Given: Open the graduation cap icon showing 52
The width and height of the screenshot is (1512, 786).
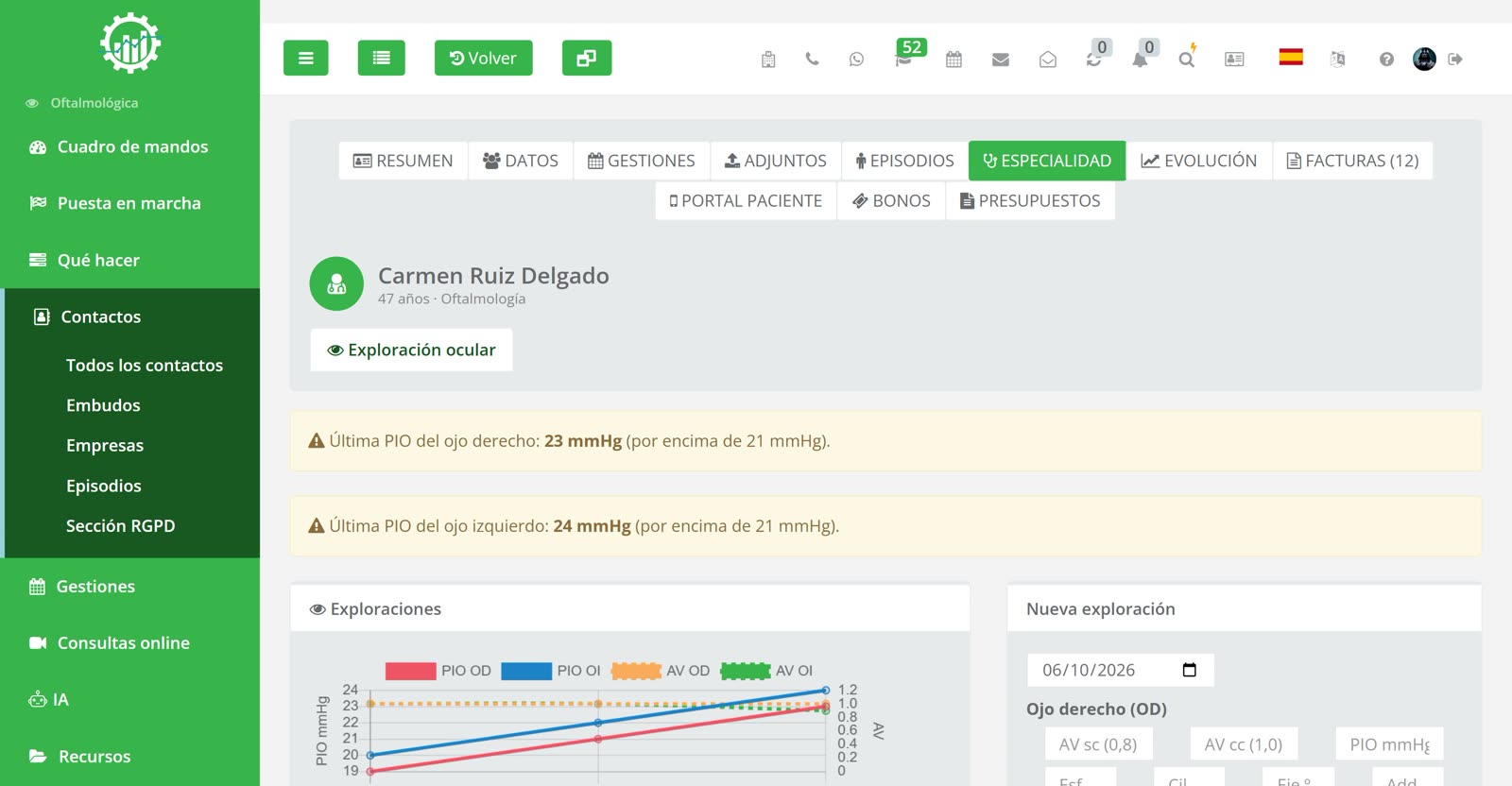Looking at the screenshot, I should point(904,60).
